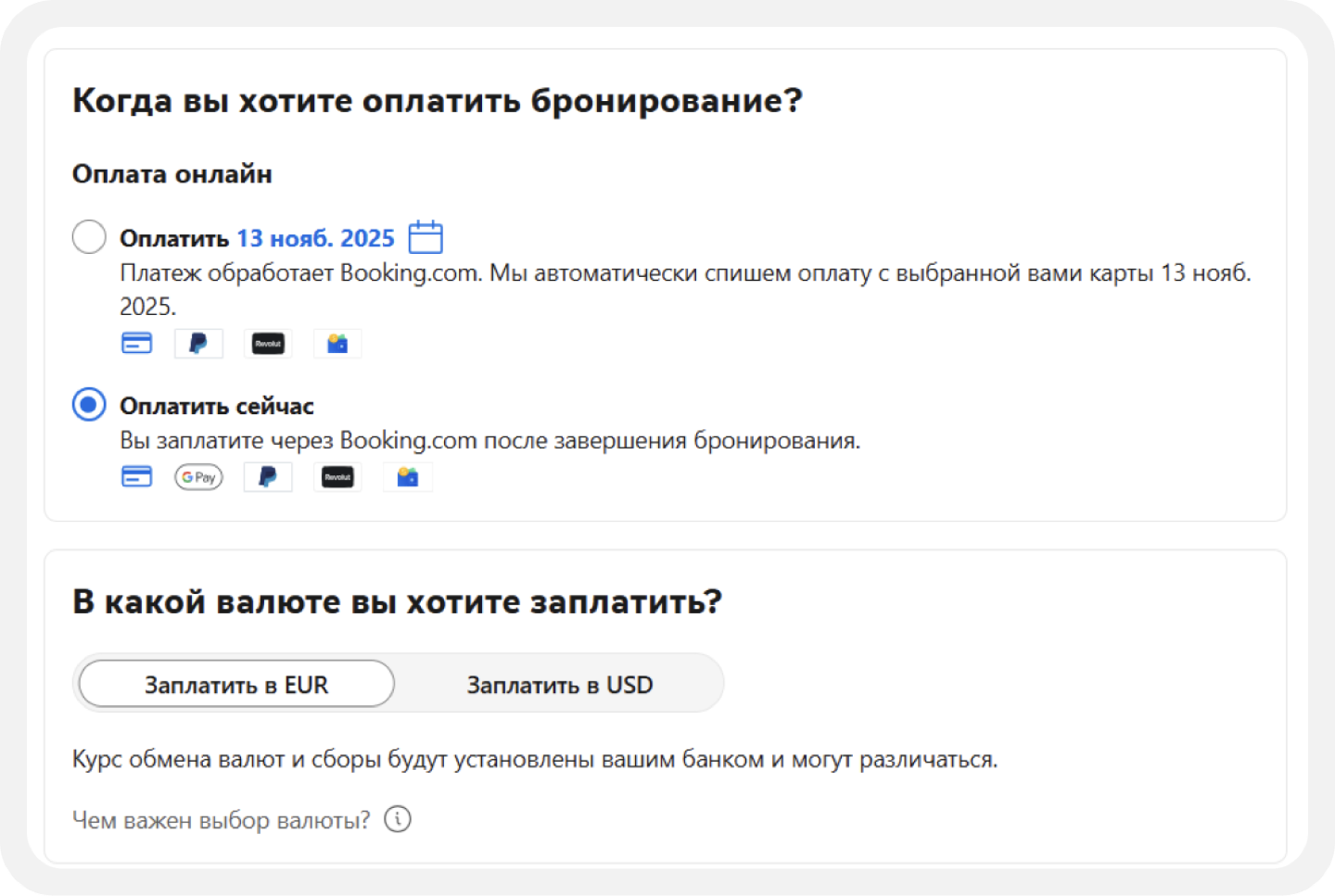Click the Оплата онлайн heading
Screen dimensions: 1335x896
click(x=172, y=174)
